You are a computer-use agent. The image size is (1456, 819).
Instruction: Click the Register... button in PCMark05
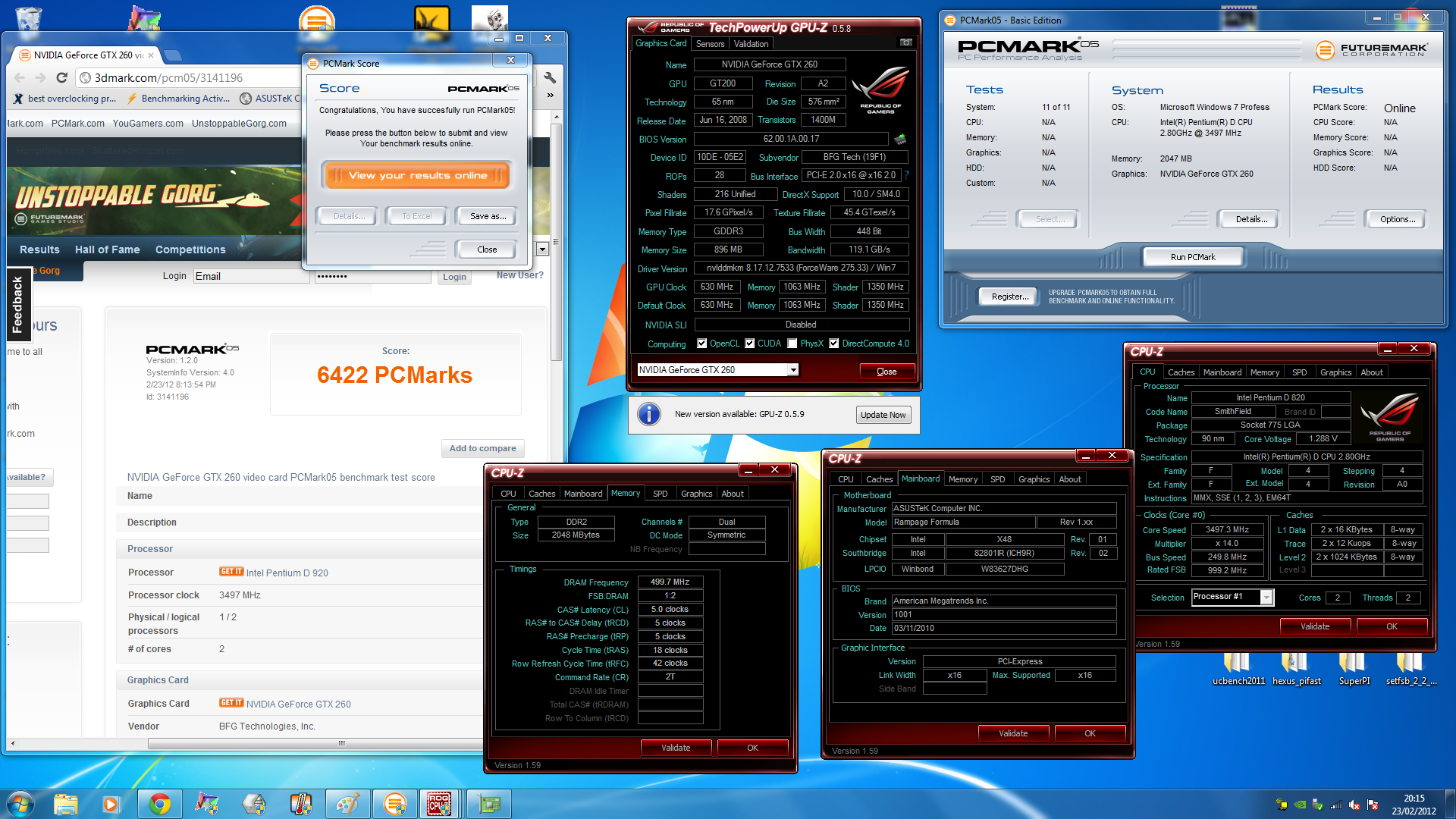[x=1010, y=297]
